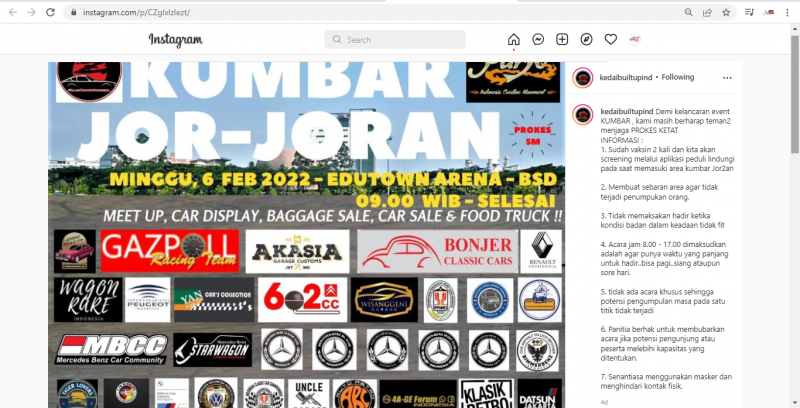Click the Datsun Jakarta logo
The height and width of the screenshot is (408, 800).
pyautogui.click(x=540, y=394)
